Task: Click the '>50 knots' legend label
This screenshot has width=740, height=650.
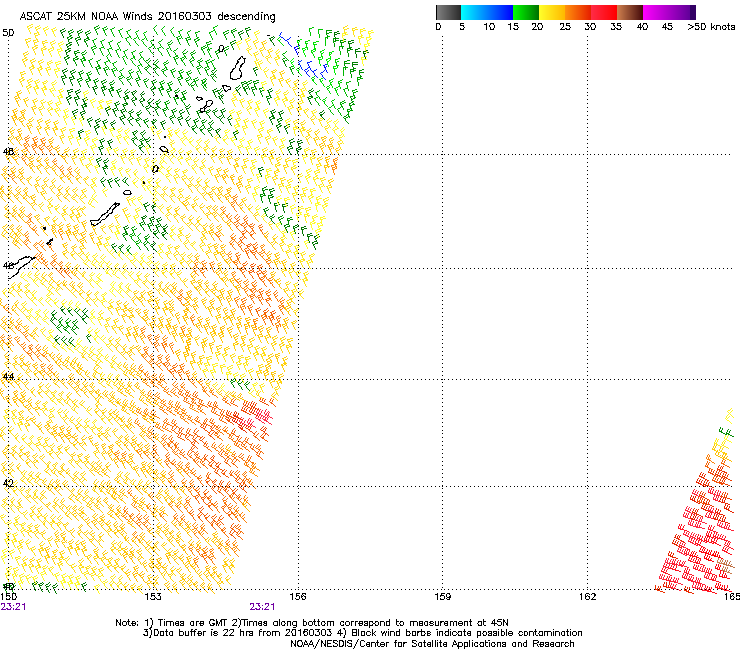Action: 711,26
